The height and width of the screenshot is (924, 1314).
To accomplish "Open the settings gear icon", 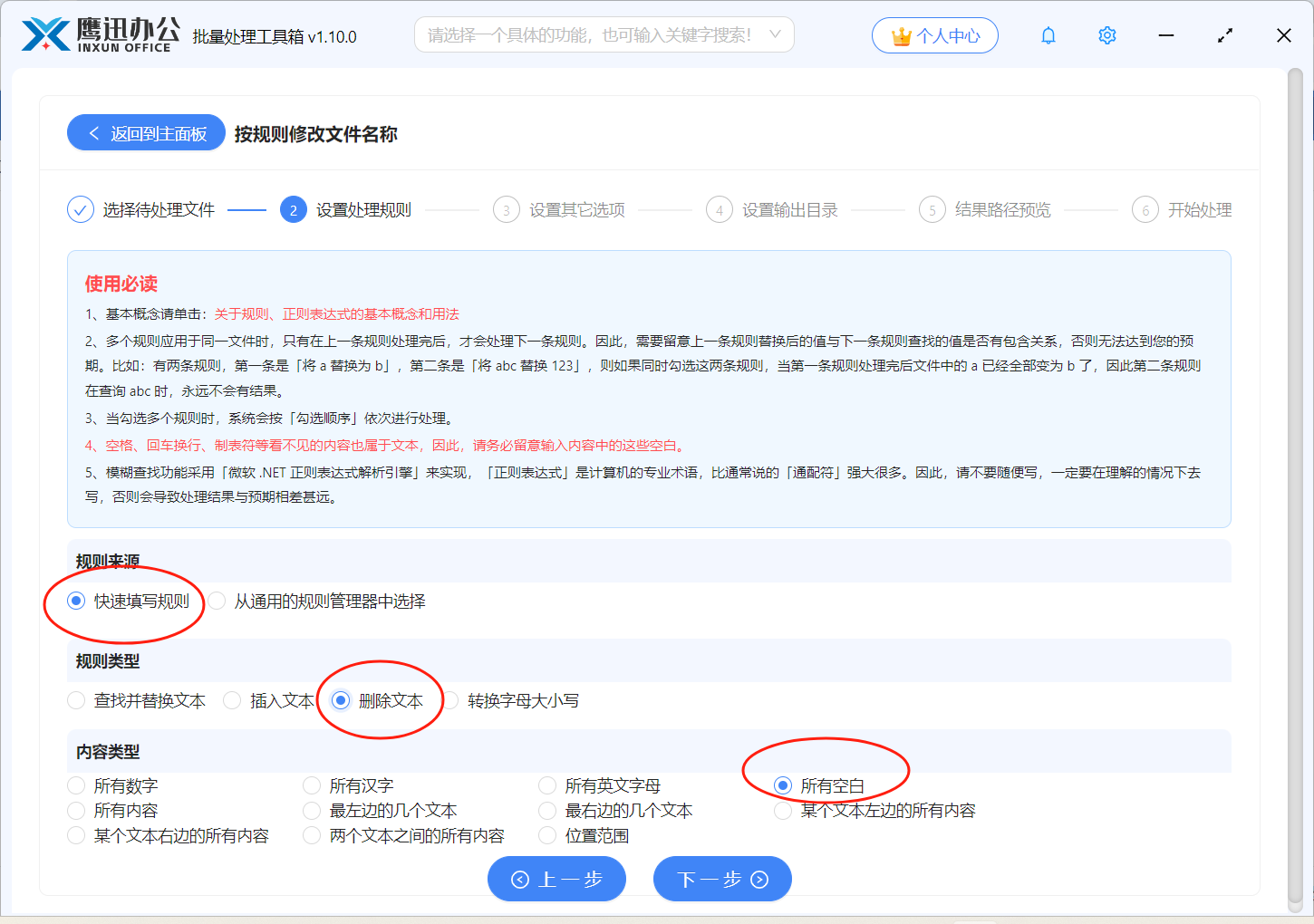I will [x=1107, y=35].
